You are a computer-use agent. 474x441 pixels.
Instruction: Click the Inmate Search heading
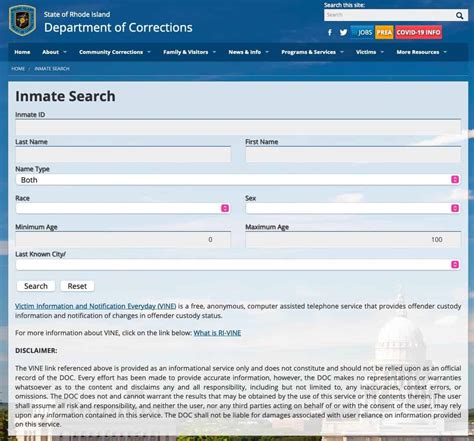click(x=65, y=96)
